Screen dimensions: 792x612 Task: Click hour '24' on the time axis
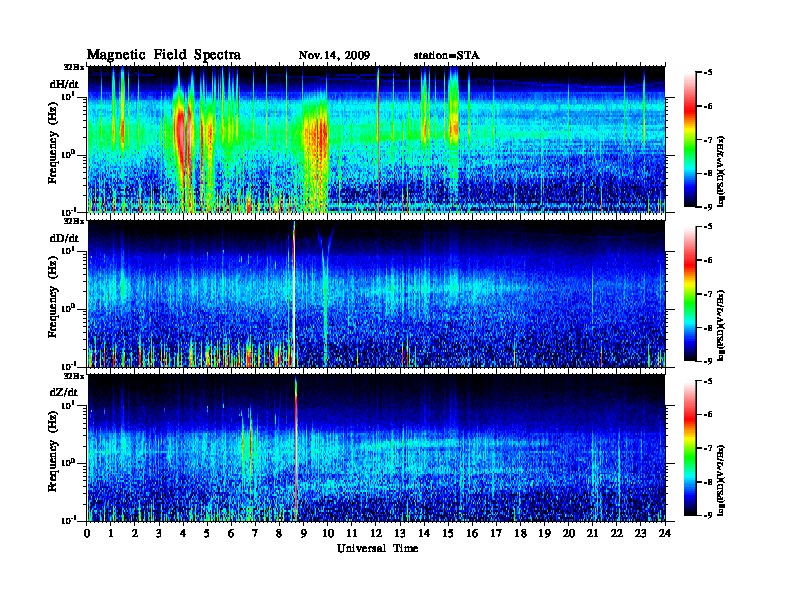(665, 533)
